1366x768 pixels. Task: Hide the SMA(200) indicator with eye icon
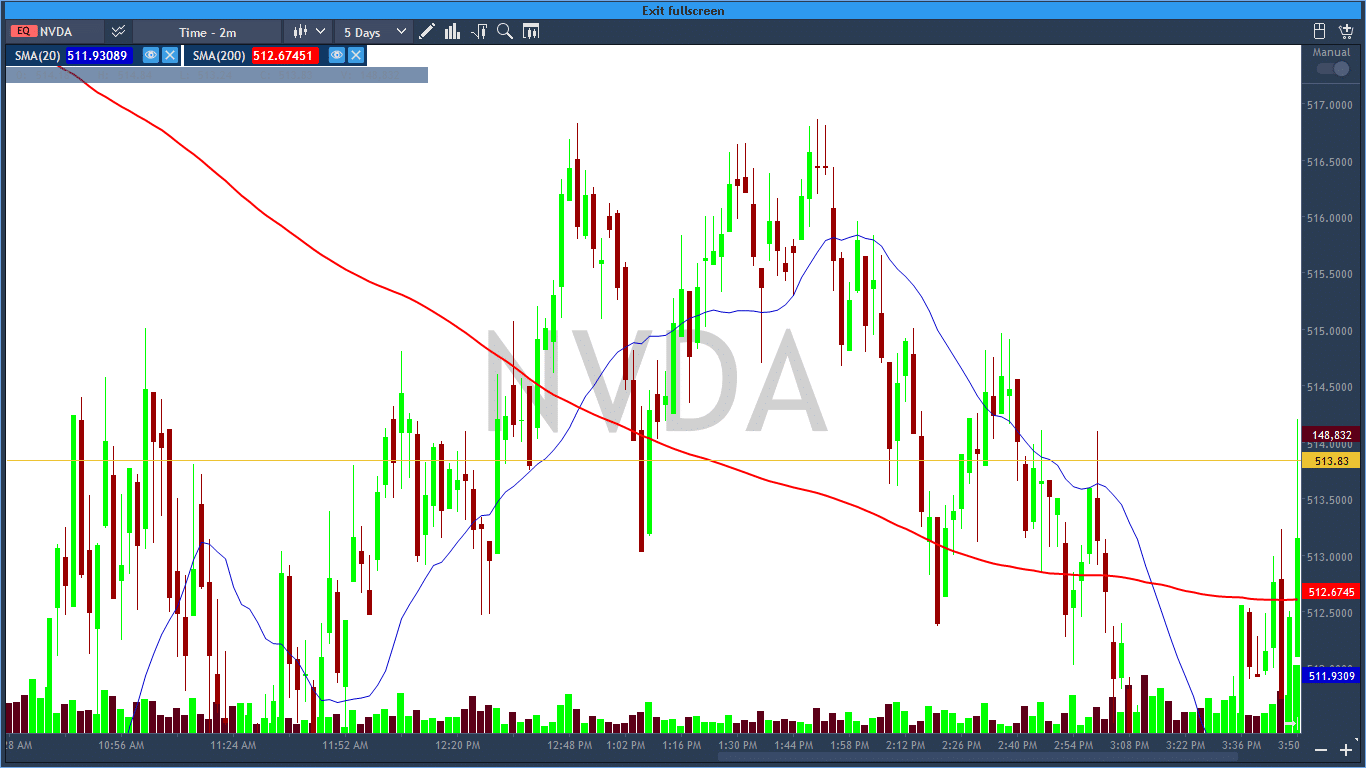click(337, 56)
